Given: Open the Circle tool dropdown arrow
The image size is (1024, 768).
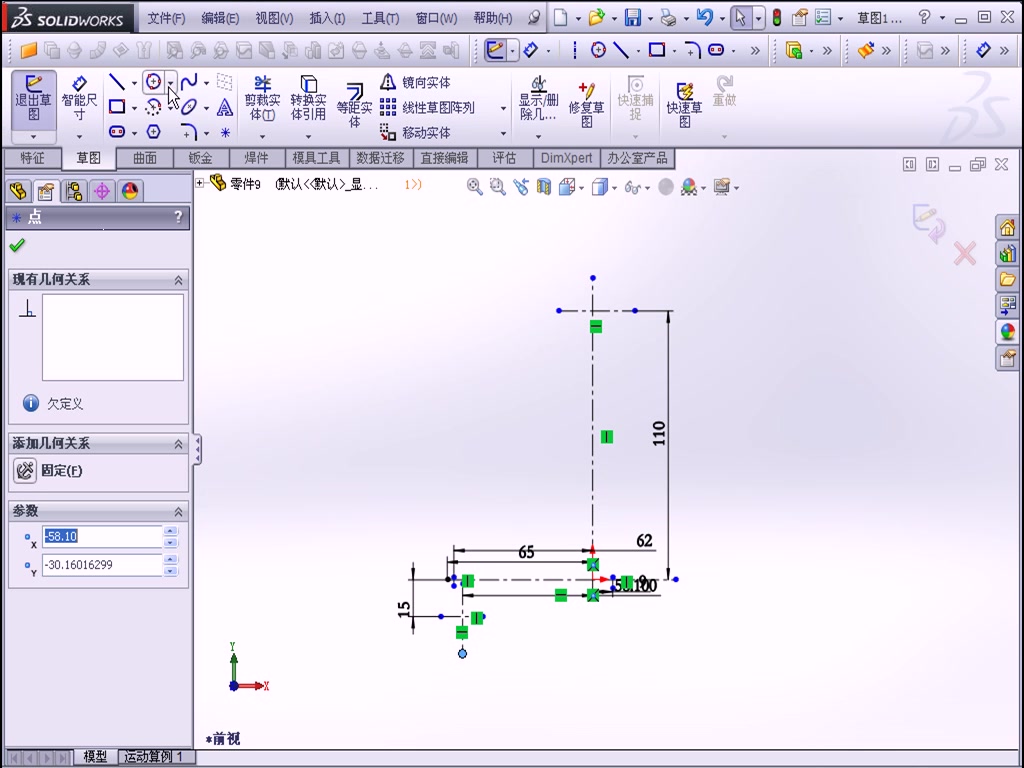Looking at the screenshot, I should (x=170, y=82).
